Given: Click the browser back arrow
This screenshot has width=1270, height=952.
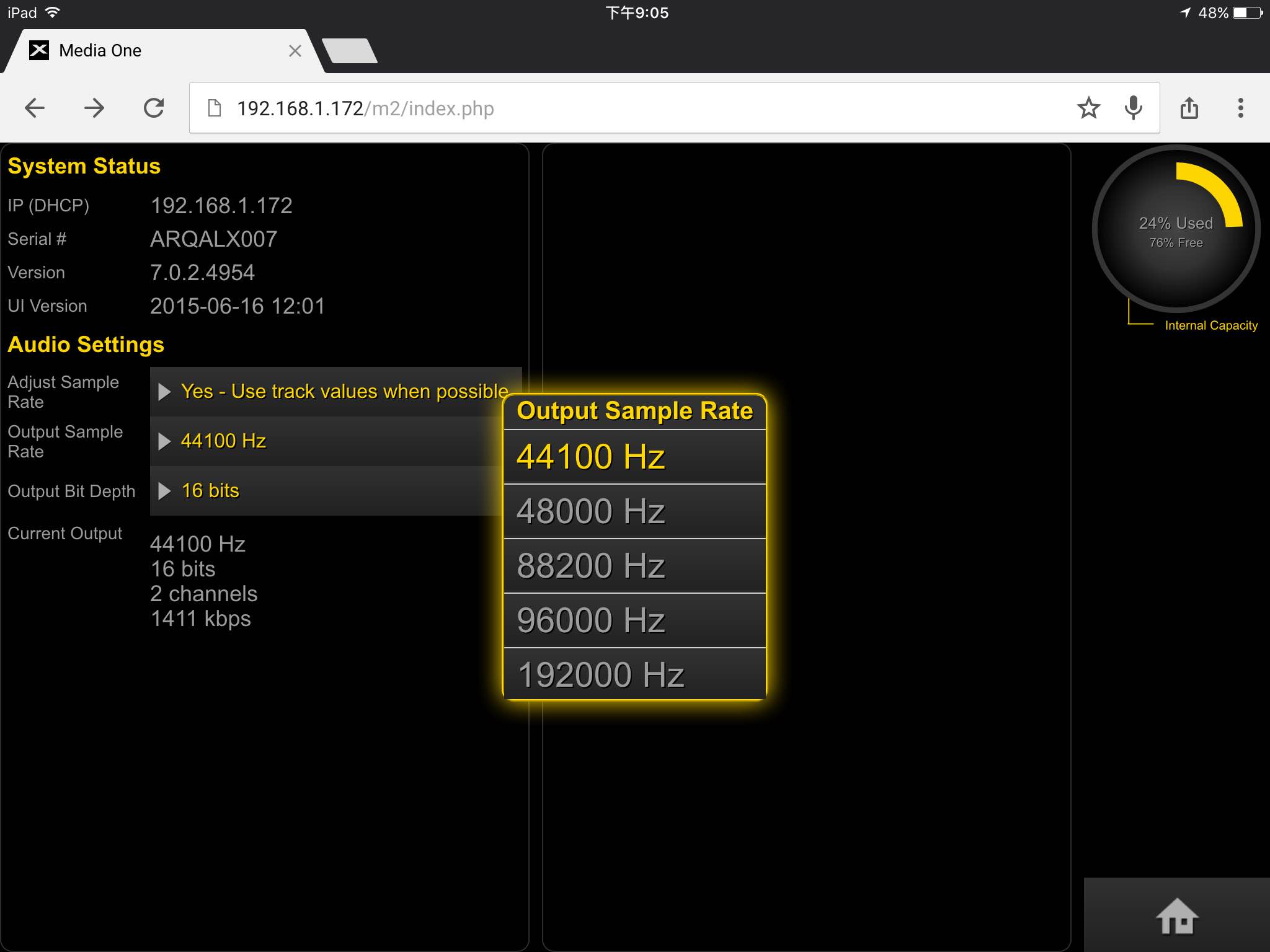Looking at the screenshot, I should (35, 108).
